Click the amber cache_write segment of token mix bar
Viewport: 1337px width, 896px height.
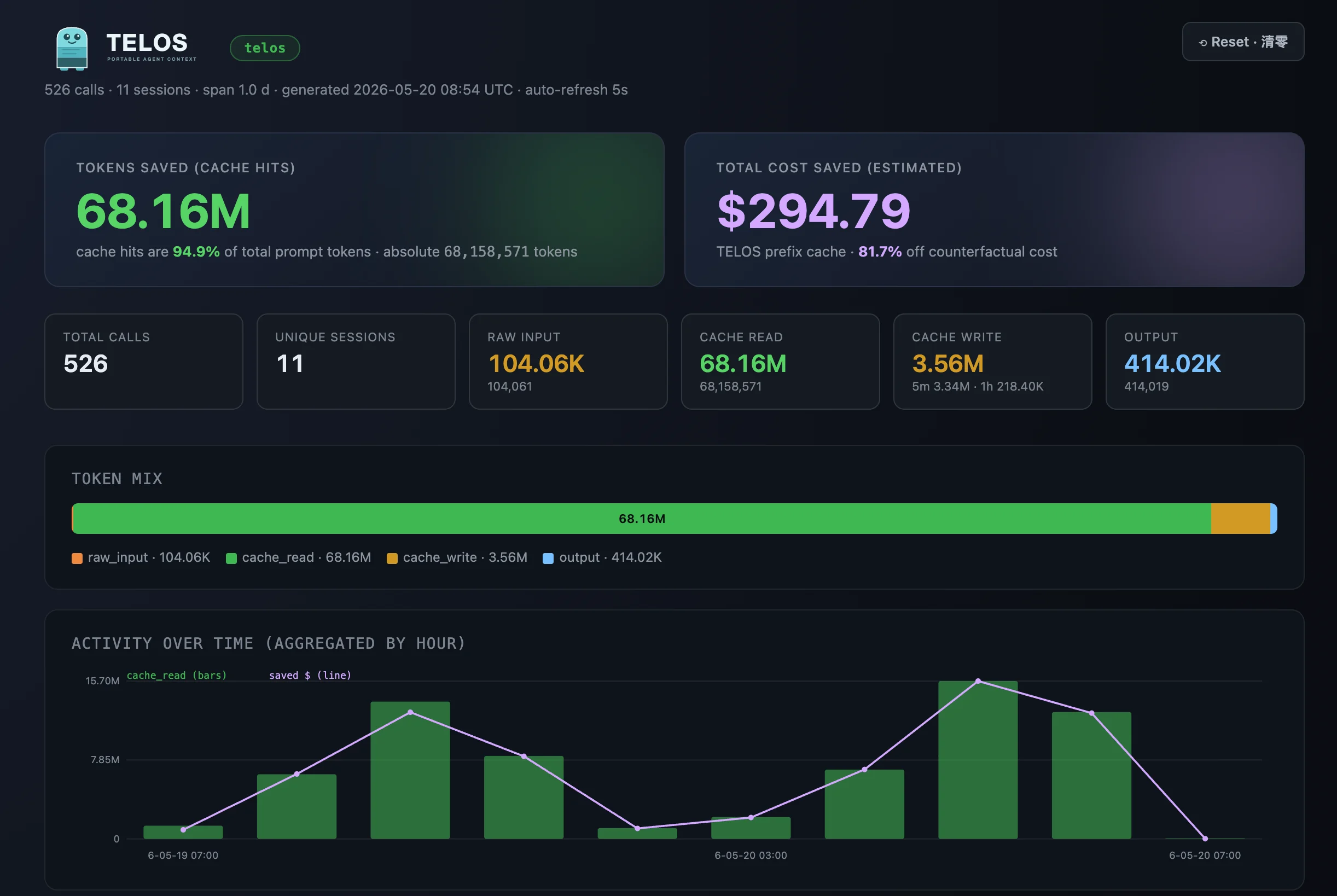pos(1240,518)
